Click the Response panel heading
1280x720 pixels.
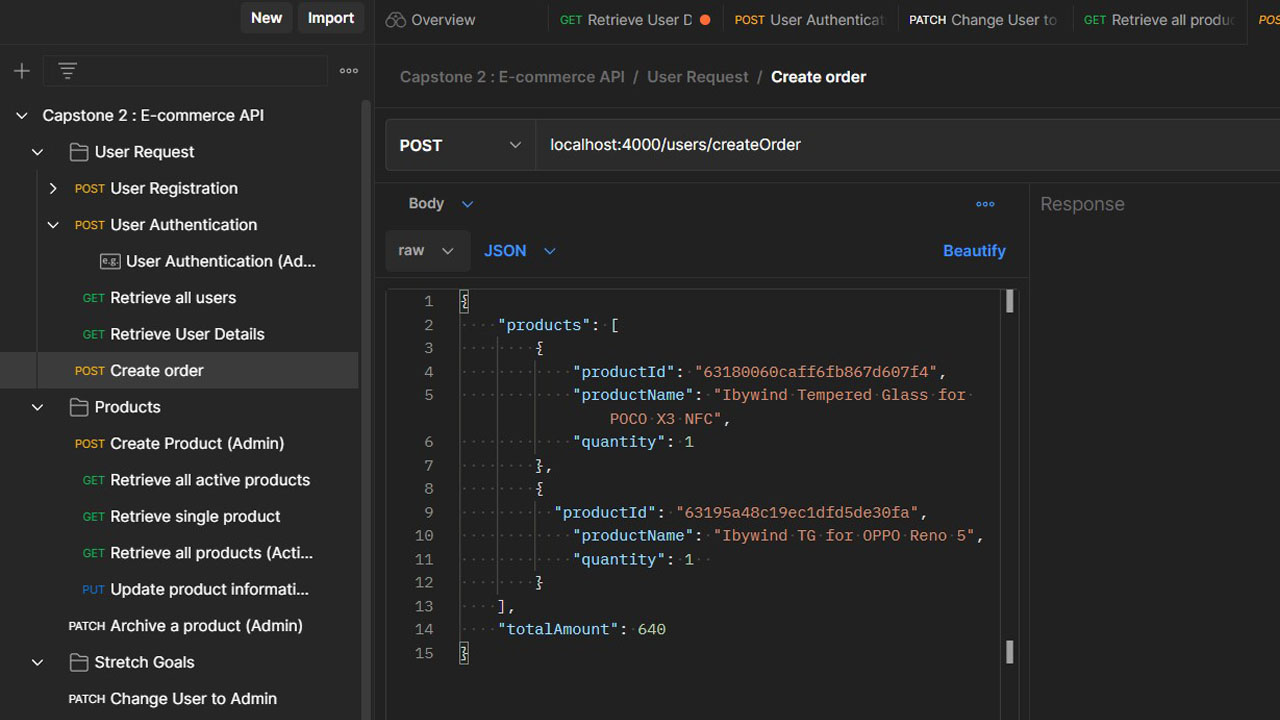tap(1082, 204)
